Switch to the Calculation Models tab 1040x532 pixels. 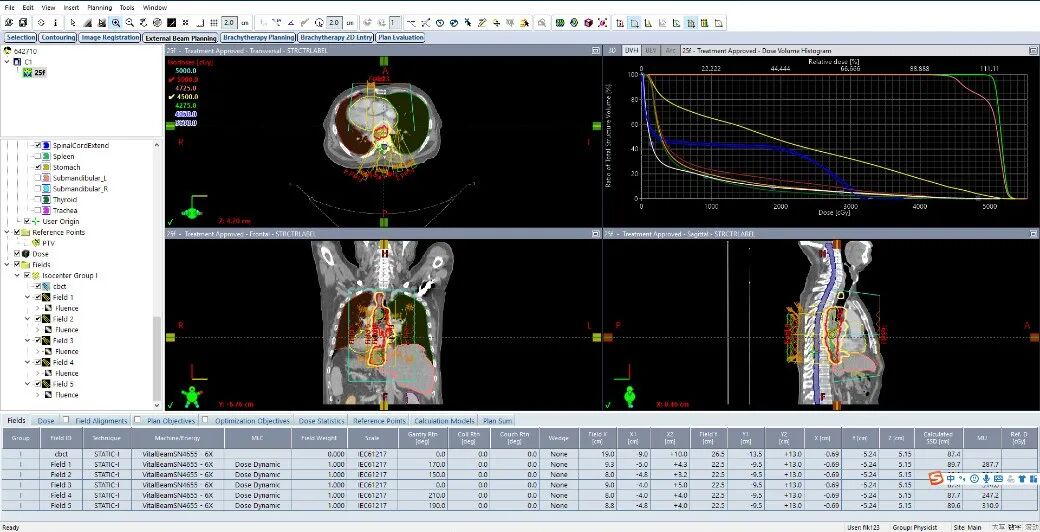[444, 421]
